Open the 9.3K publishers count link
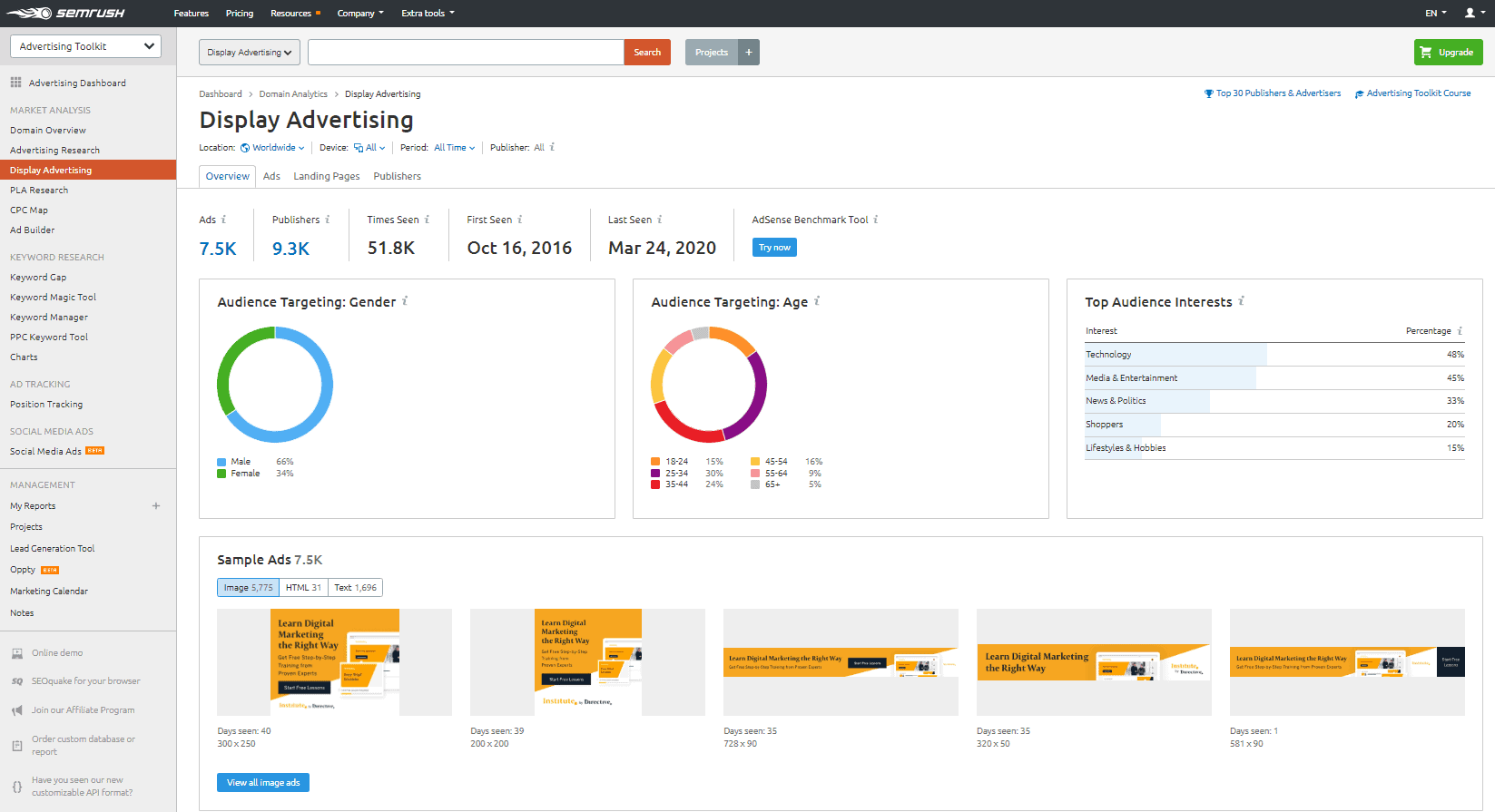The height and width of the screenshot is (812, 1495). tap(290, 249)
